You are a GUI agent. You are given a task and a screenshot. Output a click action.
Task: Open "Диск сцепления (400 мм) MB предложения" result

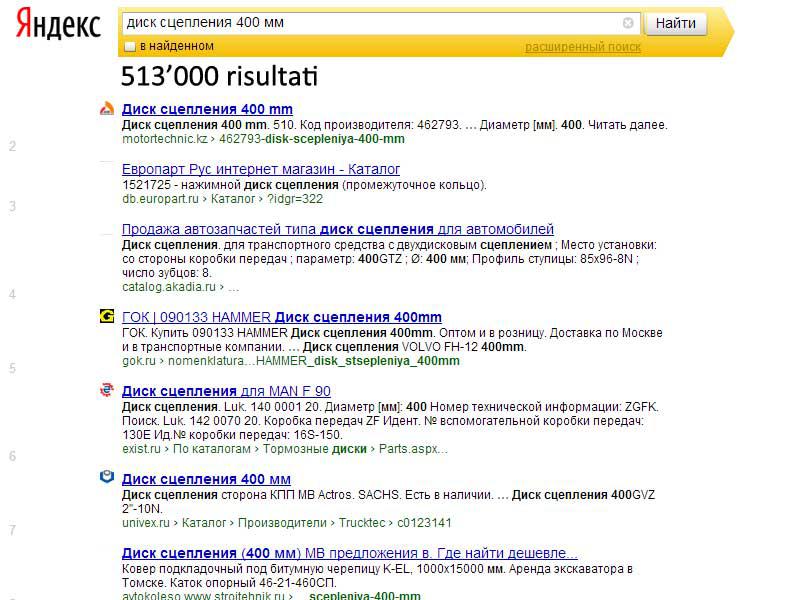point(349,553)
